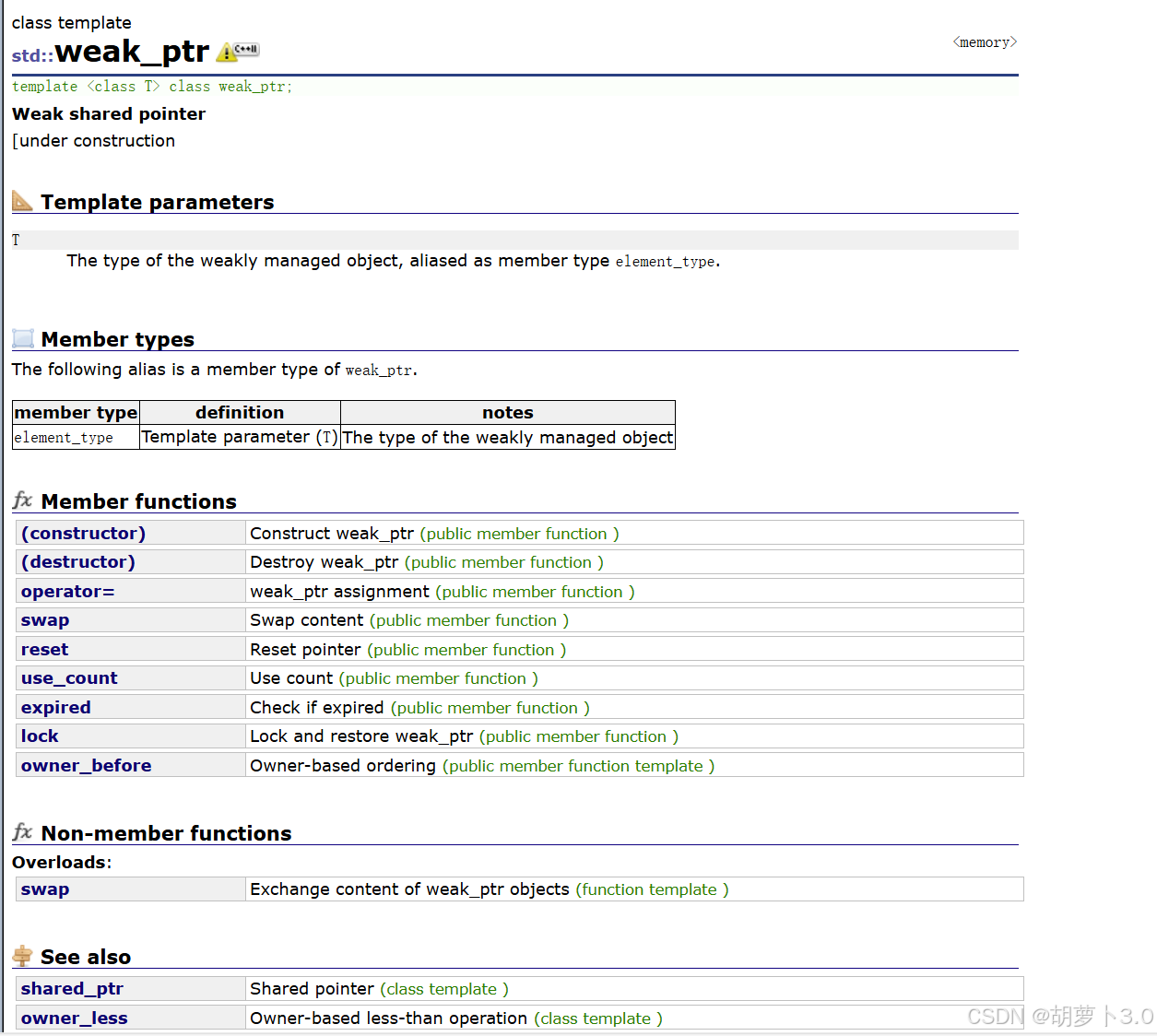
Task: Click the fx icon before Member functions
Action: [x=23, y=500]
